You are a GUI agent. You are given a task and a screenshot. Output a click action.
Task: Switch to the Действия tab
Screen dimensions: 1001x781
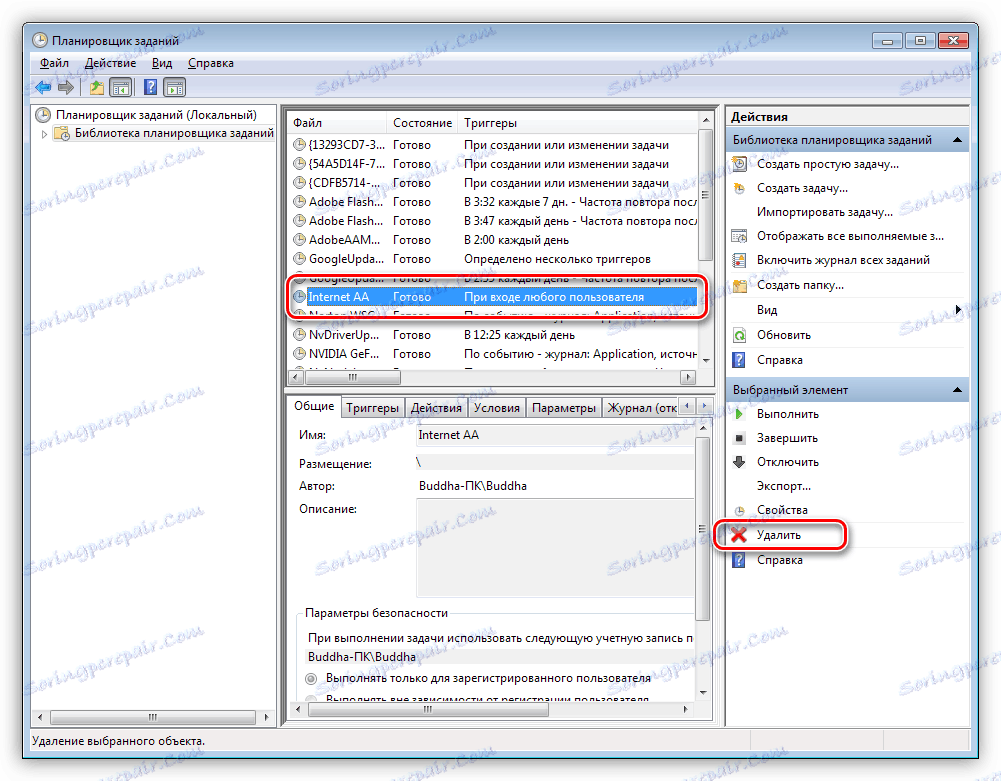click(x=436, y=408)
